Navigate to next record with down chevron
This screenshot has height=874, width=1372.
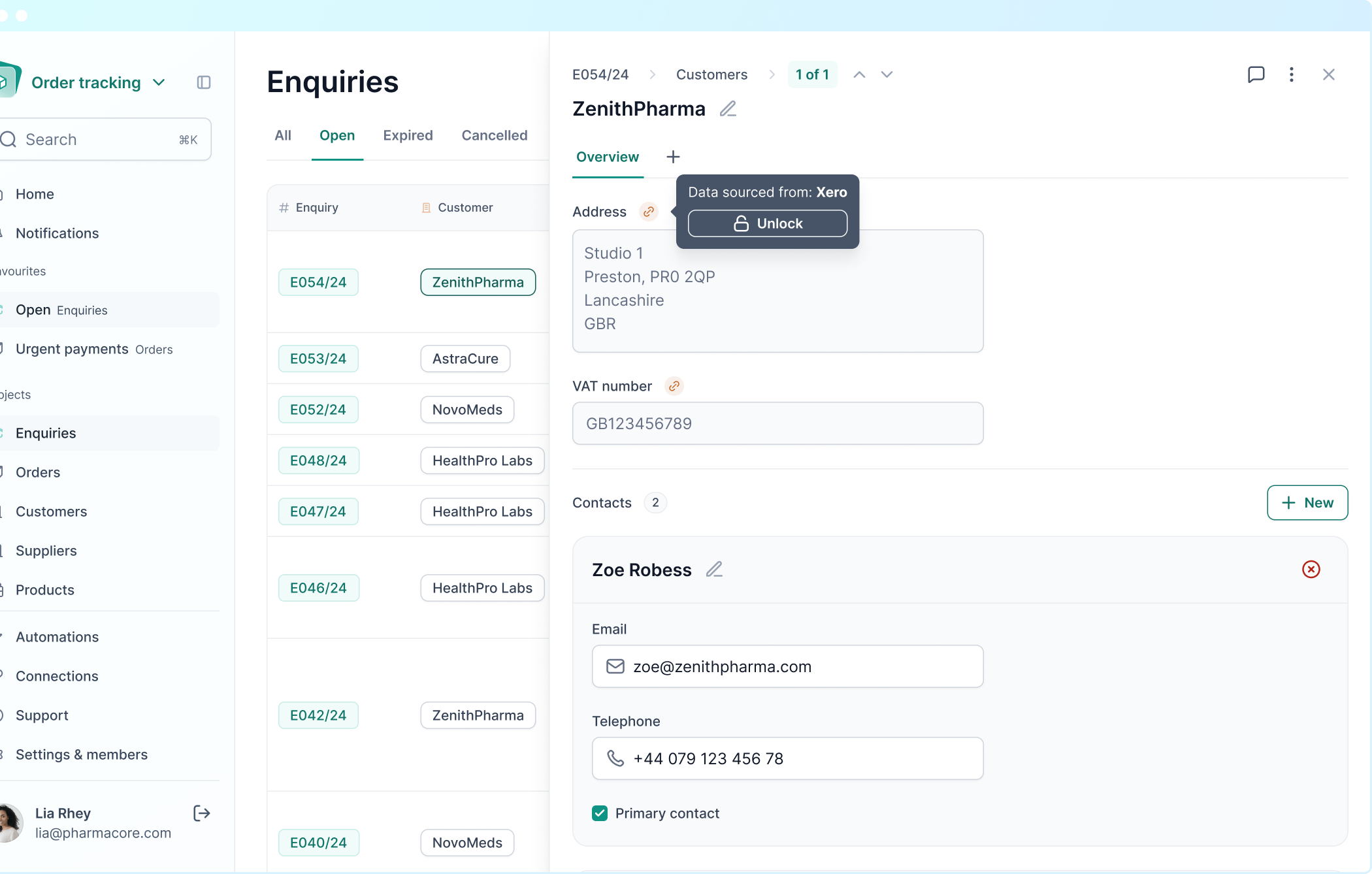point(886,74)
